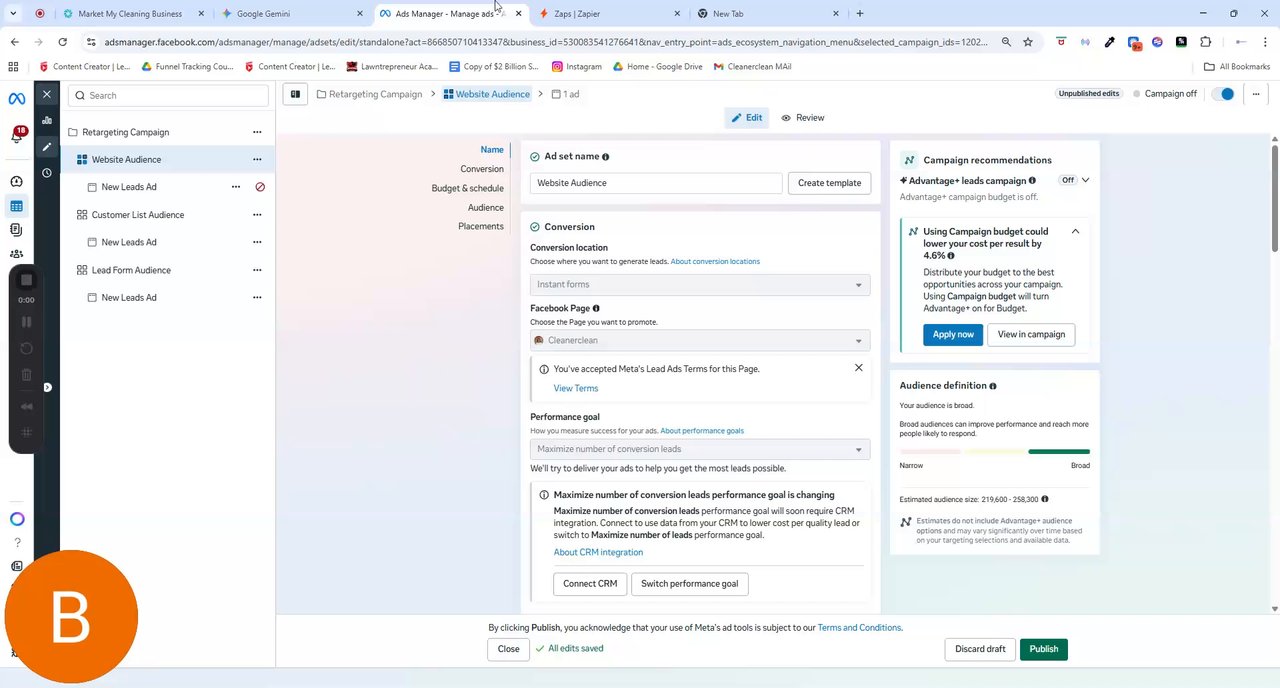Collapse the Campaign budget recommendation card
1280x688 pixels.
coord(1075,232)
